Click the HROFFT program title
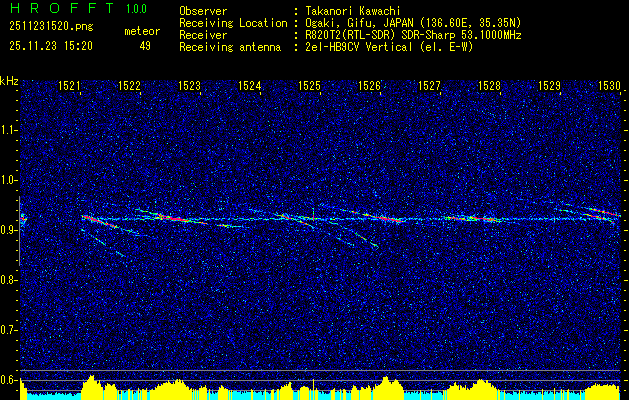Viewport: 629px width, 400px height. pyautogui.click(x=62, y=8)
